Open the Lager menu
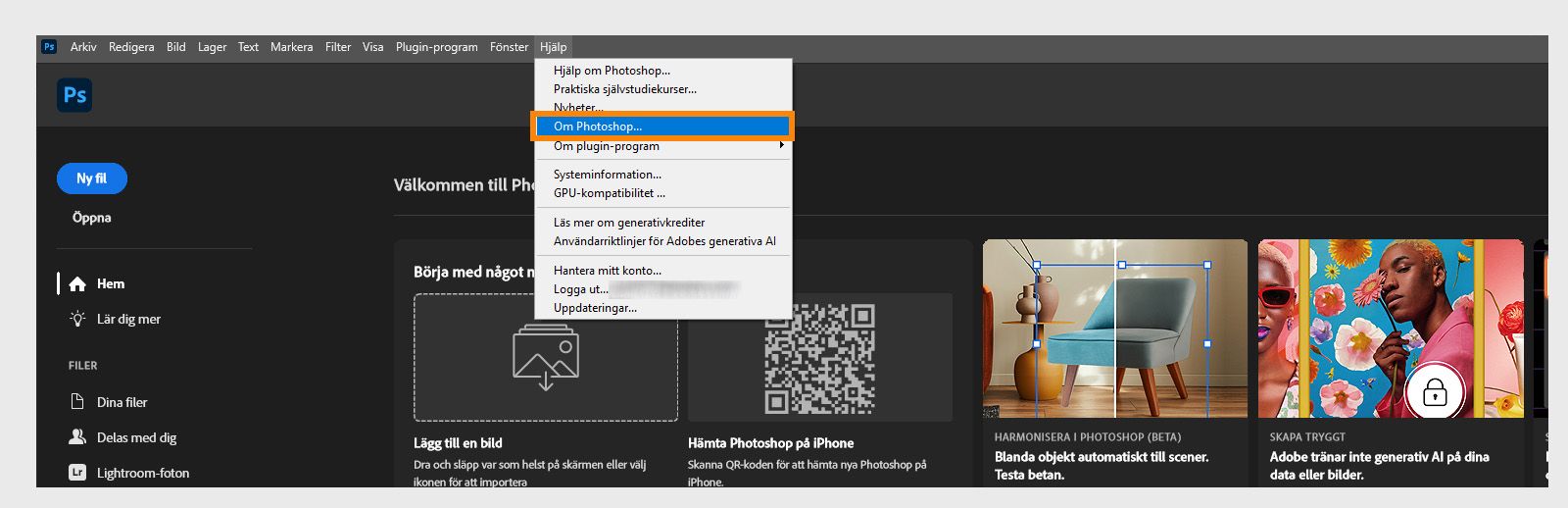This screenshot has width=1568, height=508. [x=212, y=47]
